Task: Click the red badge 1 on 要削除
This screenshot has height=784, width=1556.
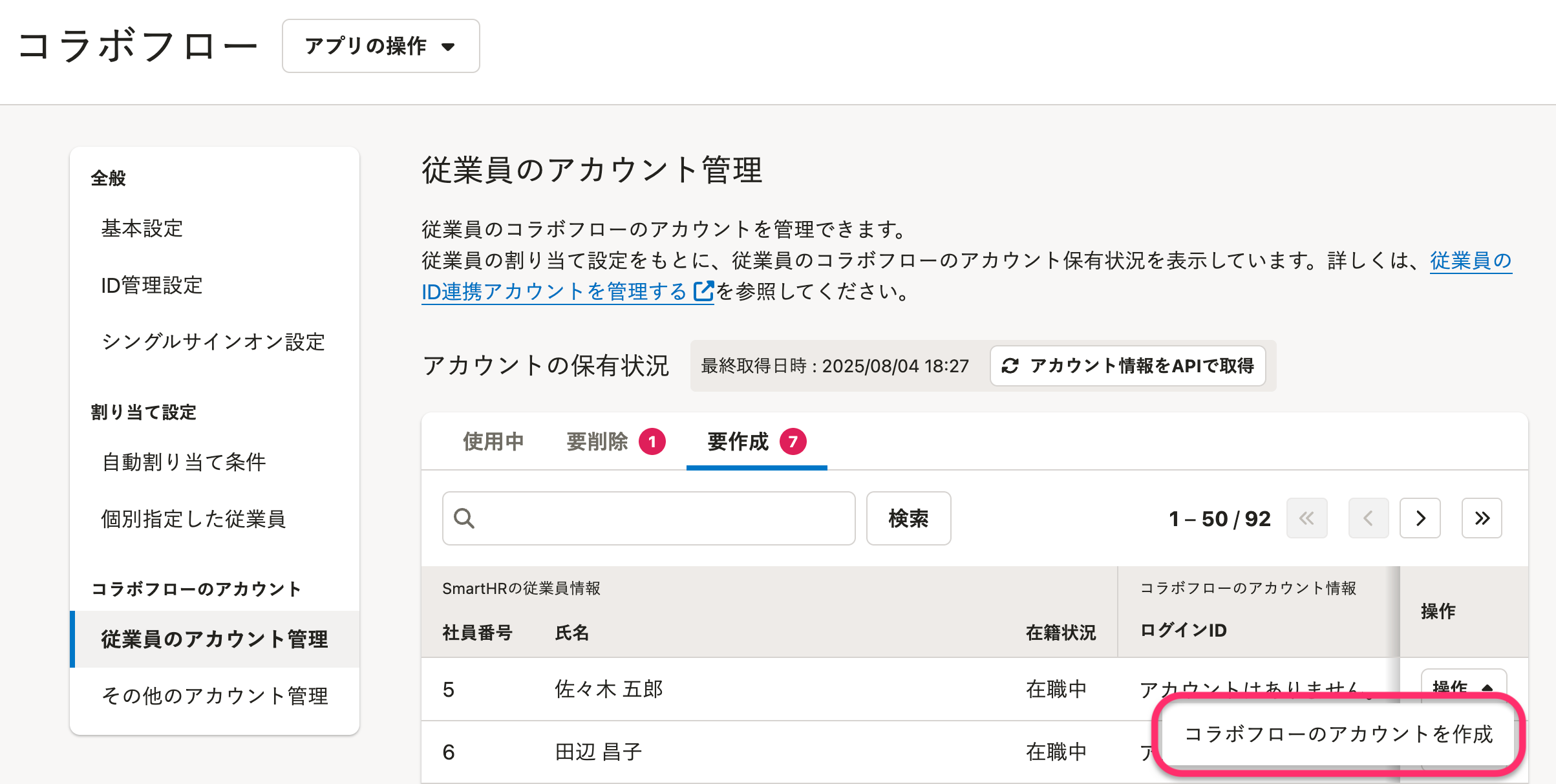Action: click(x=652, y=442)
